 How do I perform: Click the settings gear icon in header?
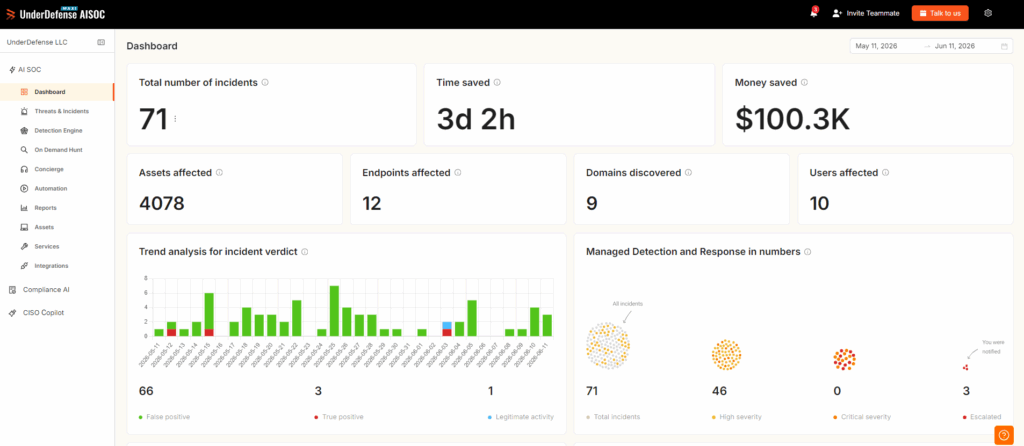click(988, 13)
